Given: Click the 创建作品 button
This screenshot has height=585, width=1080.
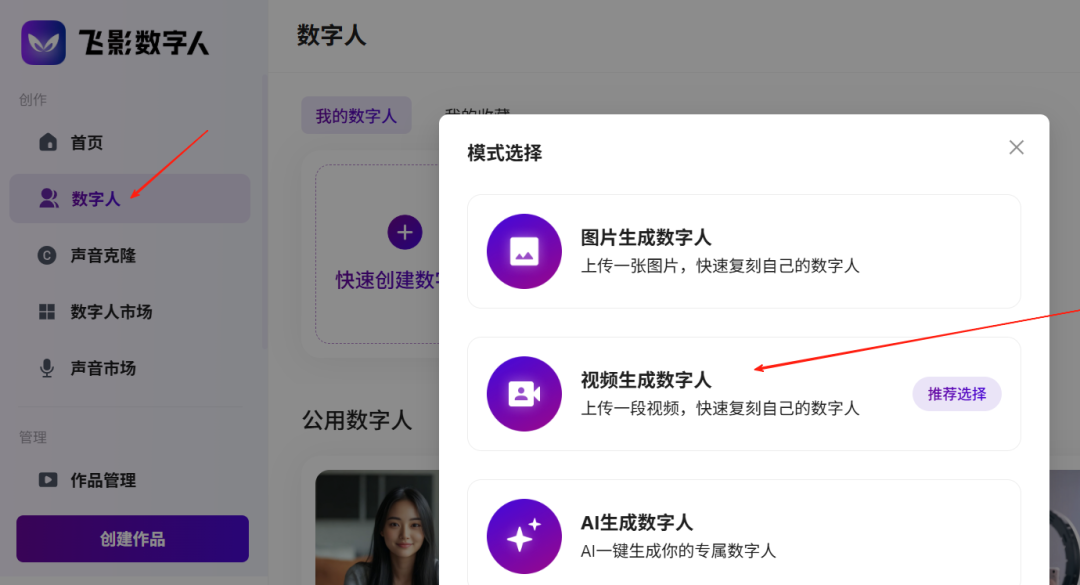Looking at the screenshot, I should tap(133, 539).
